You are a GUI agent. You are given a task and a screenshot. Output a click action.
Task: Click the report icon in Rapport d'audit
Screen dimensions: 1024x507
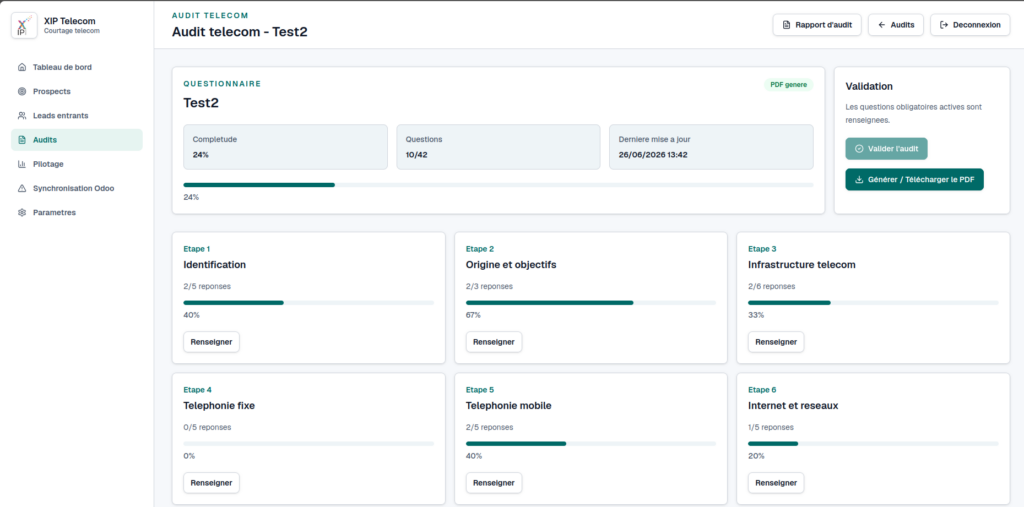(786, 25)
